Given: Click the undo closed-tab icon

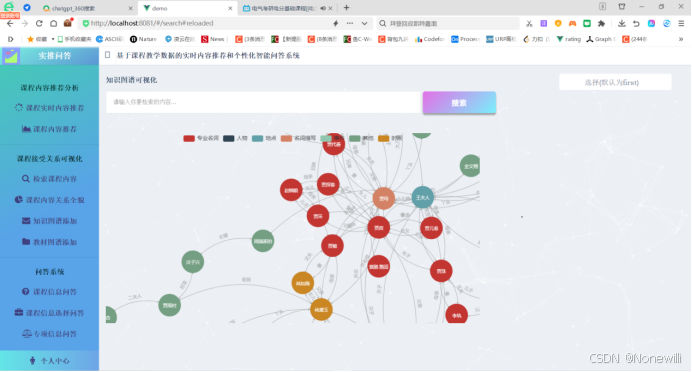Looking at the screenshot, I should (x=636, y=23).
